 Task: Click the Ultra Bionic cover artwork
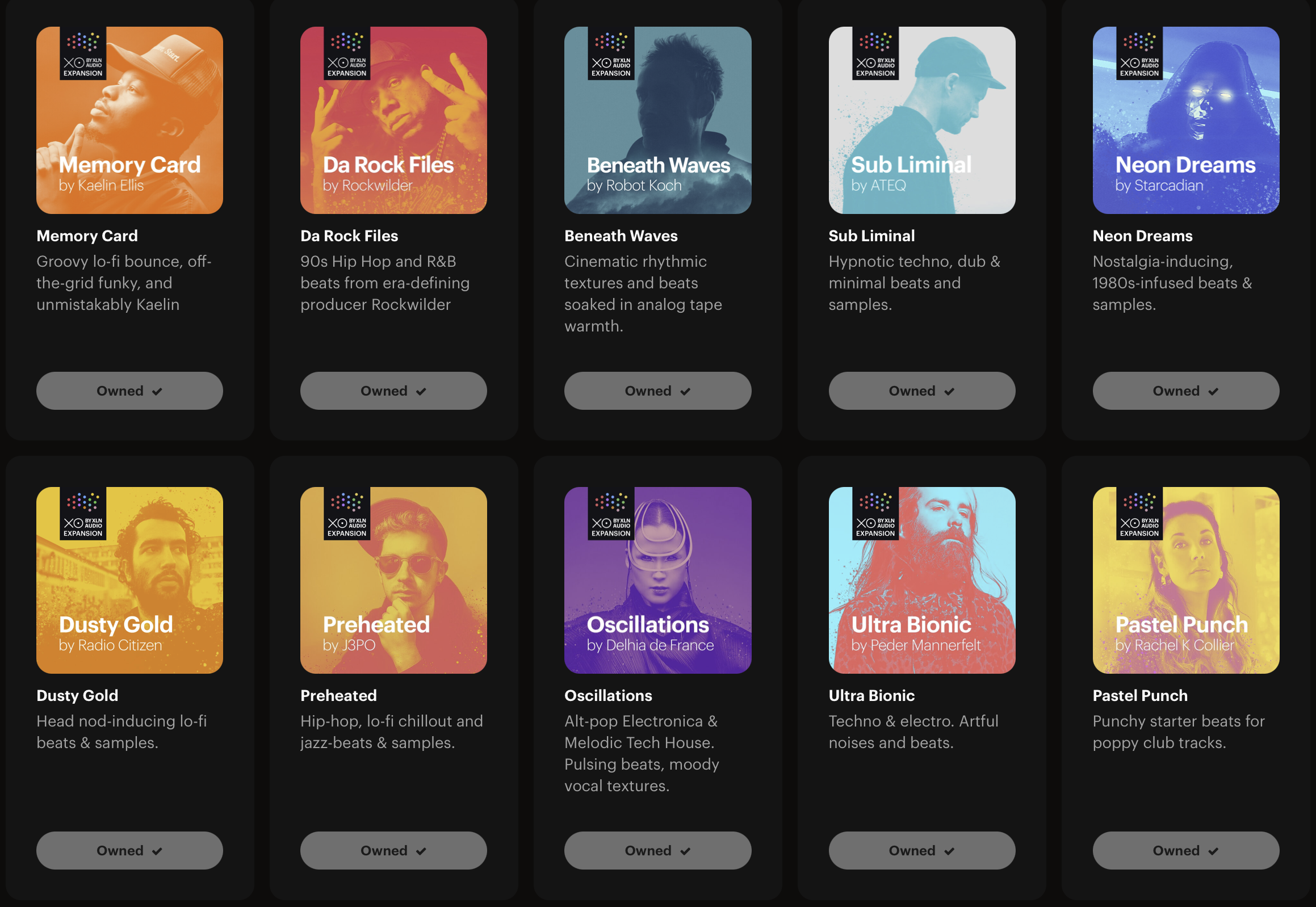click(x=921, y=580)
